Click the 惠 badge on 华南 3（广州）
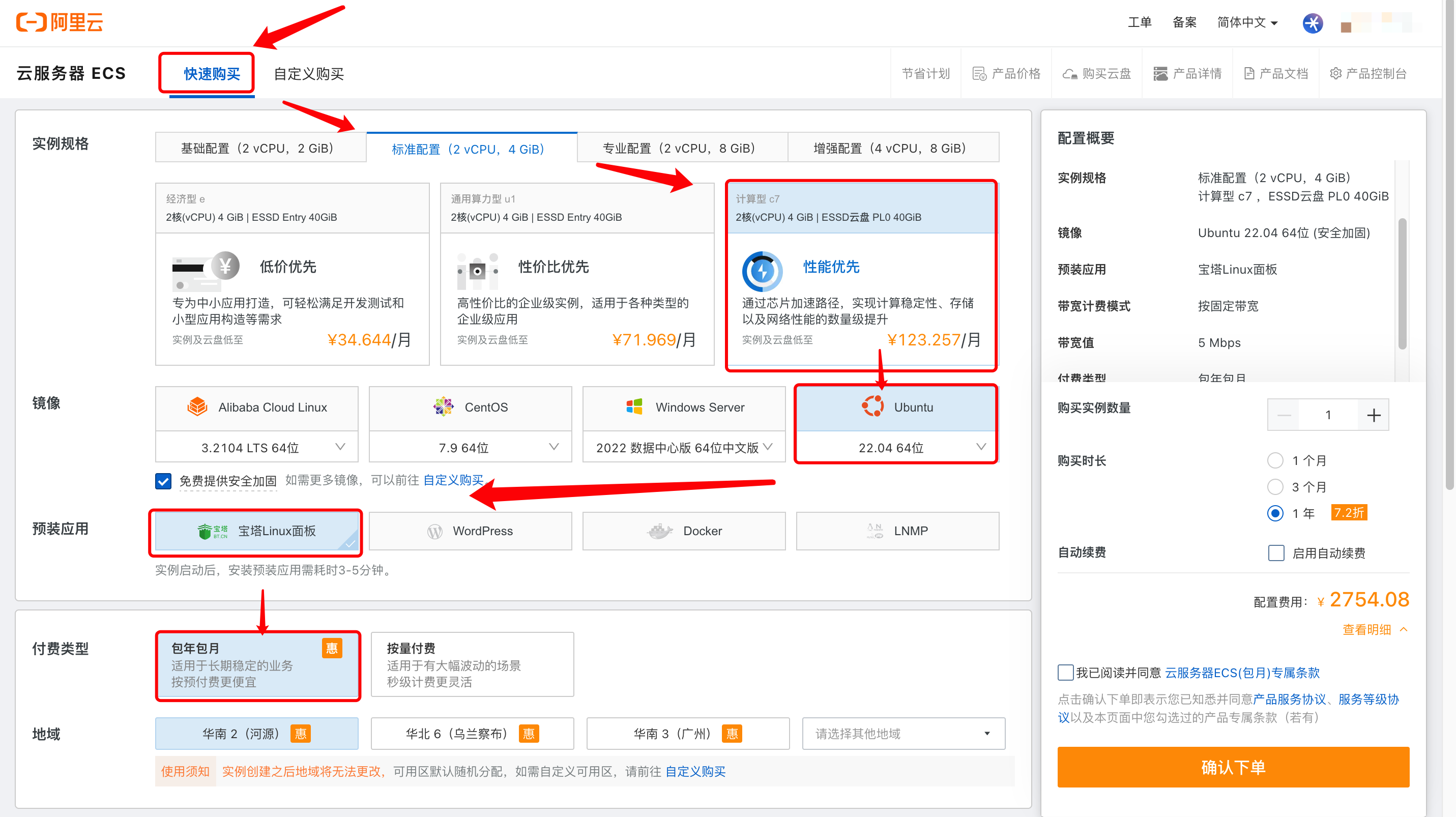Image resolution: width=1456 pixels, height=817 pixels. [x=732, y=734]
